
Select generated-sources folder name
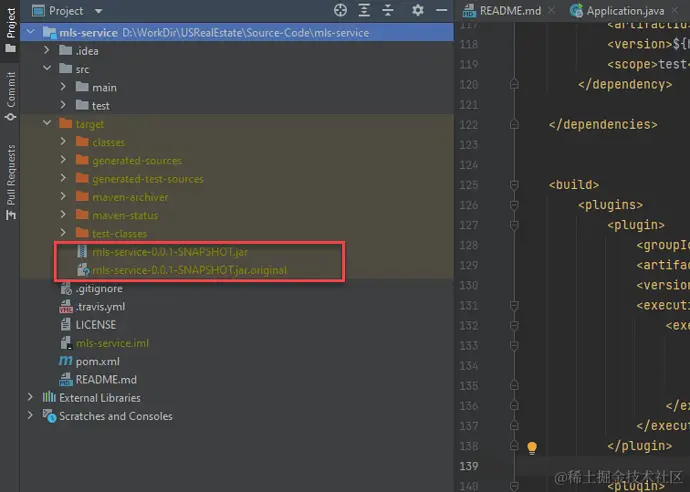137,161
